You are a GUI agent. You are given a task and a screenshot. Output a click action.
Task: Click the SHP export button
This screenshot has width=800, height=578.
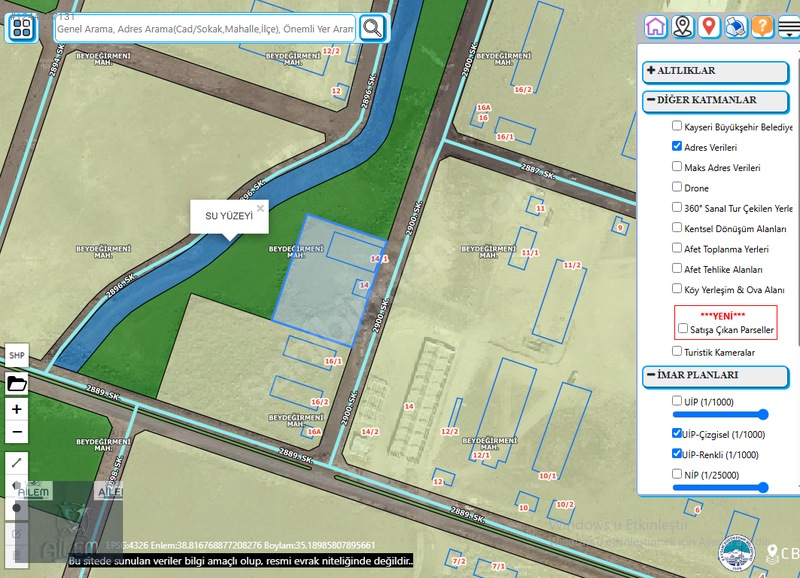click(x=17, y=355)
